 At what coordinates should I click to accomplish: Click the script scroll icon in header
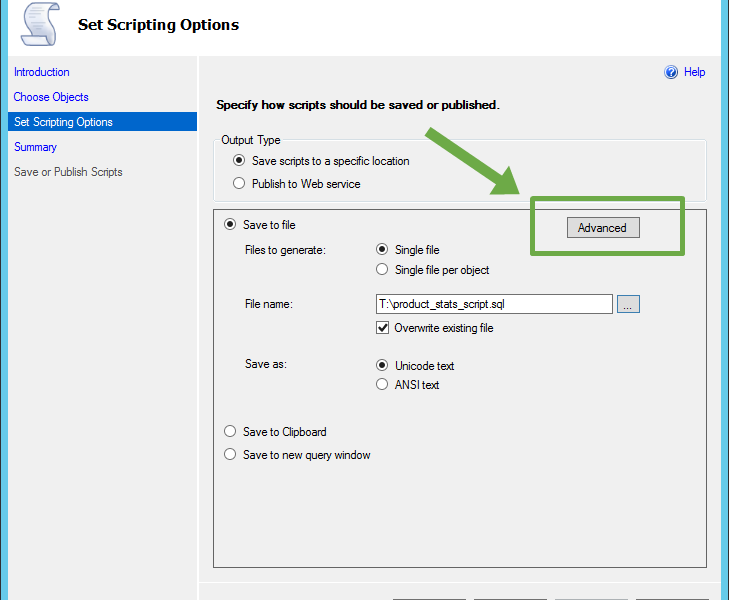coord(40,24)
